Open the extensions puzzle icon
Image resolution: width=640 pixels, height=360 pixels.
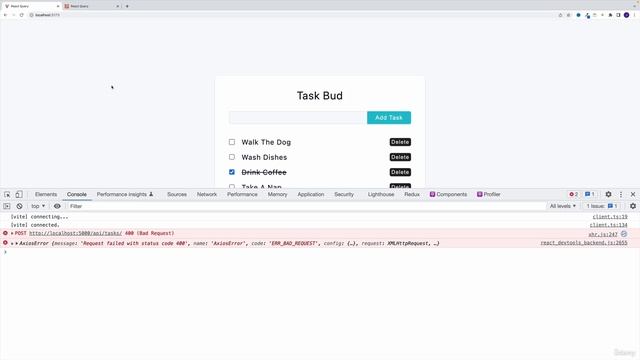610,15
